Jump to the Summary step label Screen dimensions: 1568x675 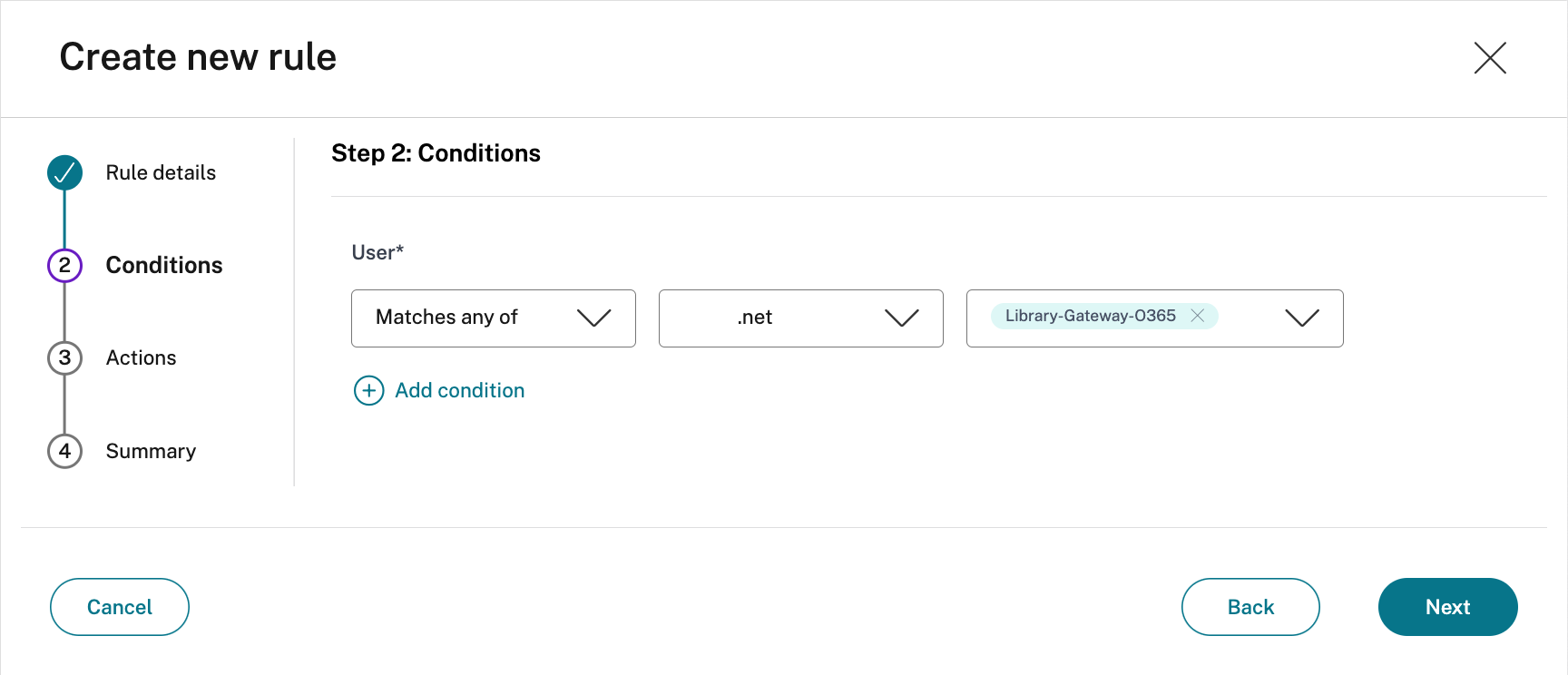click(x=151, y=451)
